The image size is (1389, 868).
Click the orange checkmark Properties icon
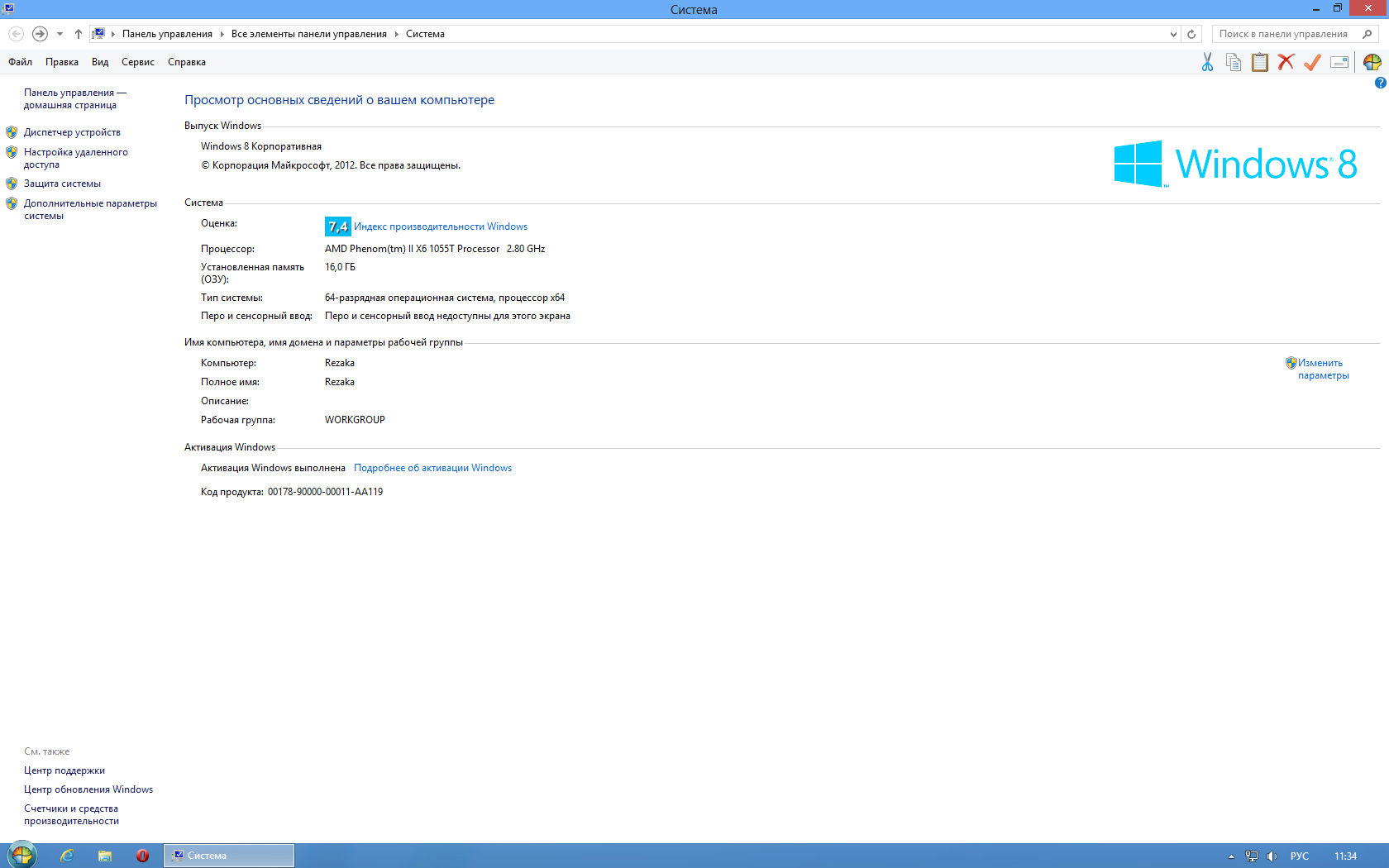tap(1312, 63)
